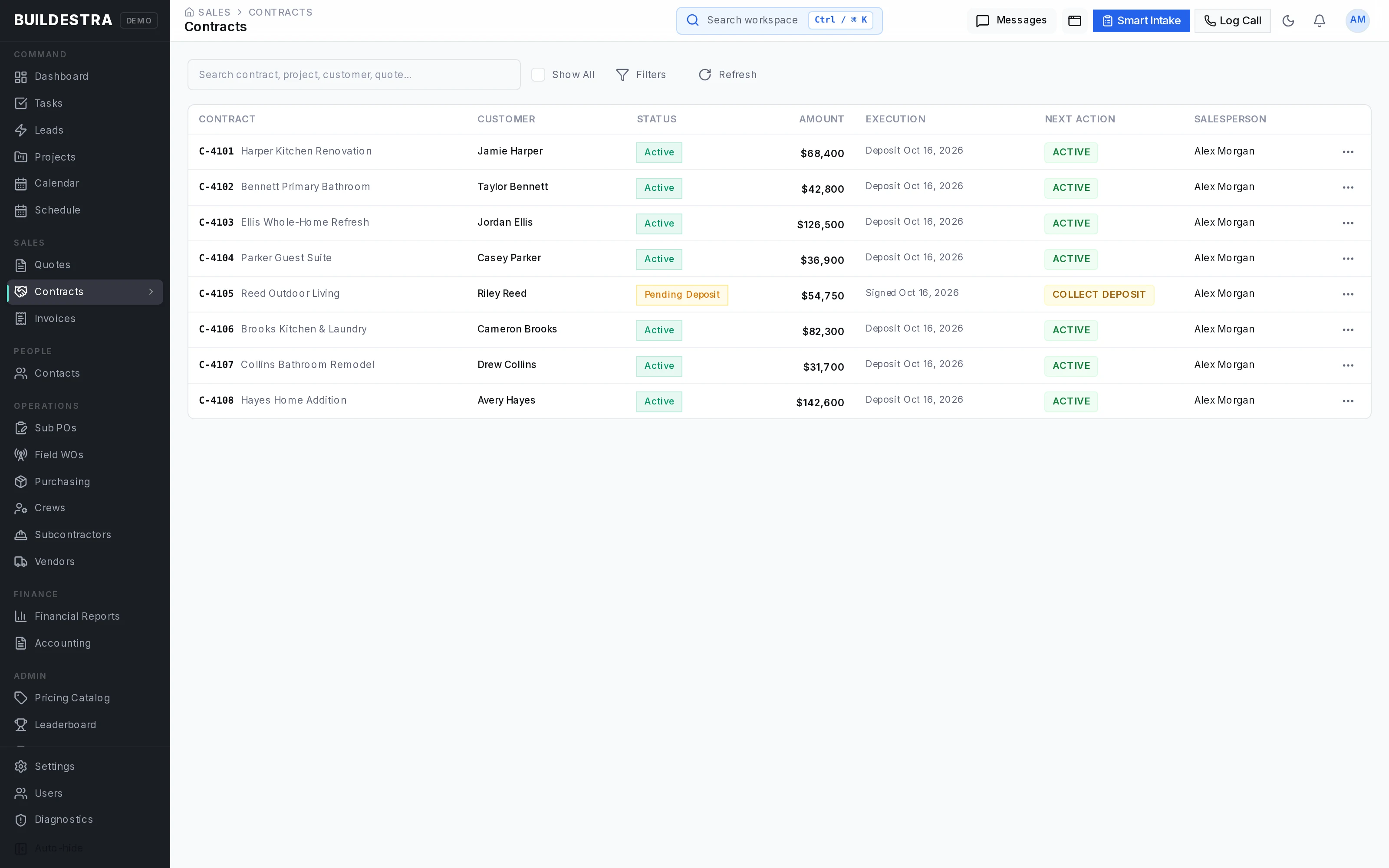Open the AM user avatar

pyautogui.click(x=1357, y=21)
